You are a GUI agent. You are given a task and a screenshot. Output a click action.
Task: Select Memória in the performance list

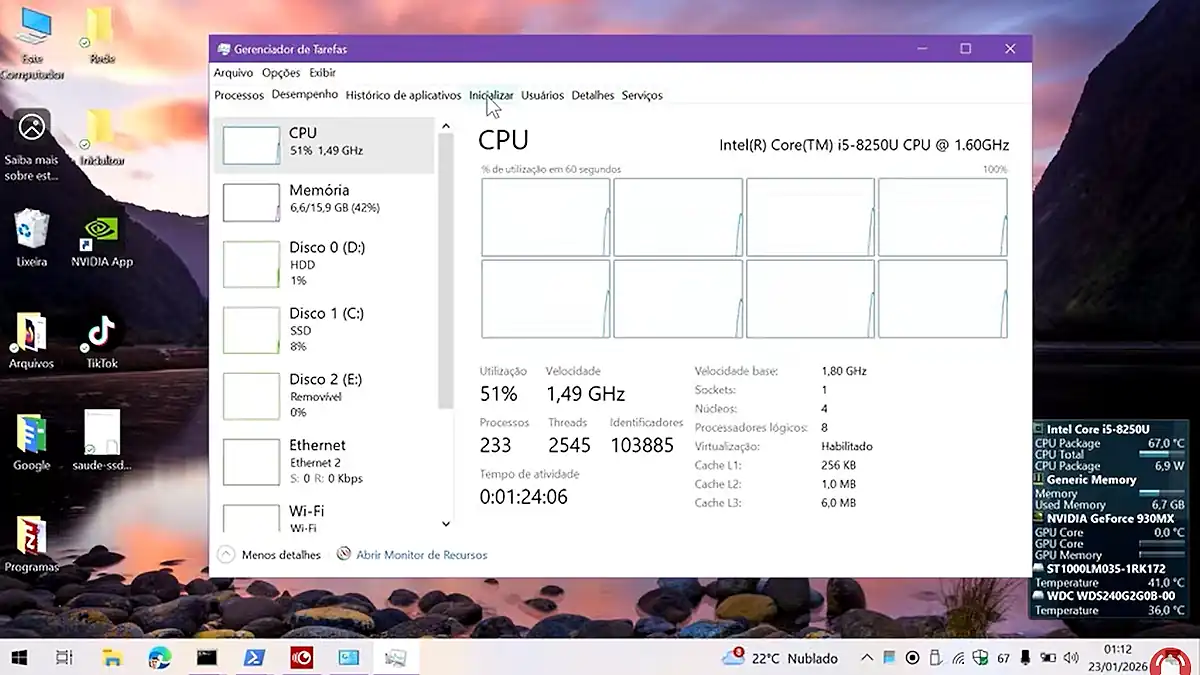(x=325, y=200)
